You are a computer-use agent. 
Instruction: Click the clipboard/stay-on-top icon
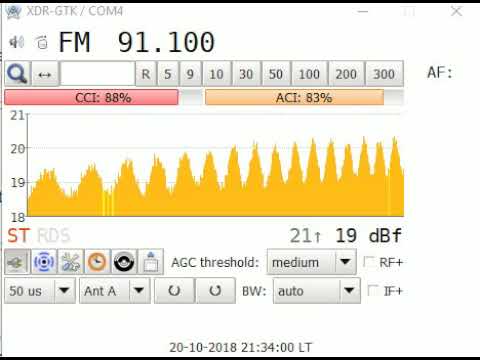tap(151, 262)
